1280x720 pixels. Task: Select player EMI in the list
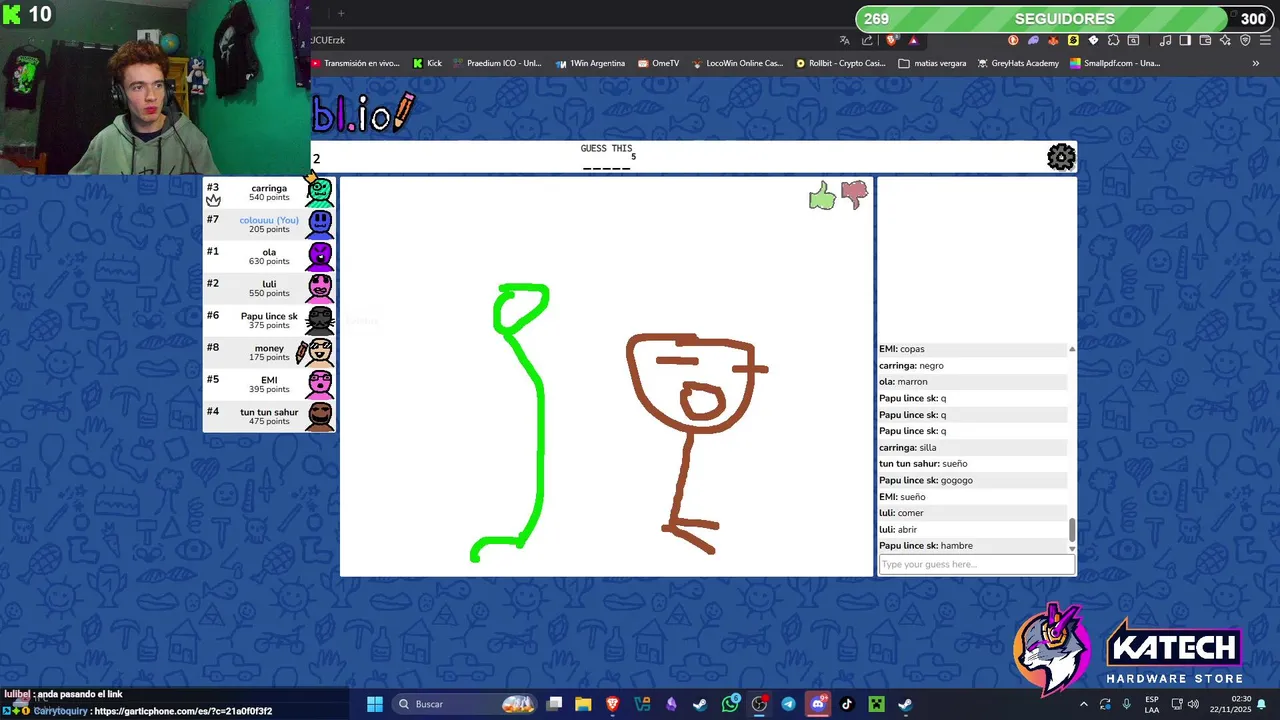coord(269,384)
